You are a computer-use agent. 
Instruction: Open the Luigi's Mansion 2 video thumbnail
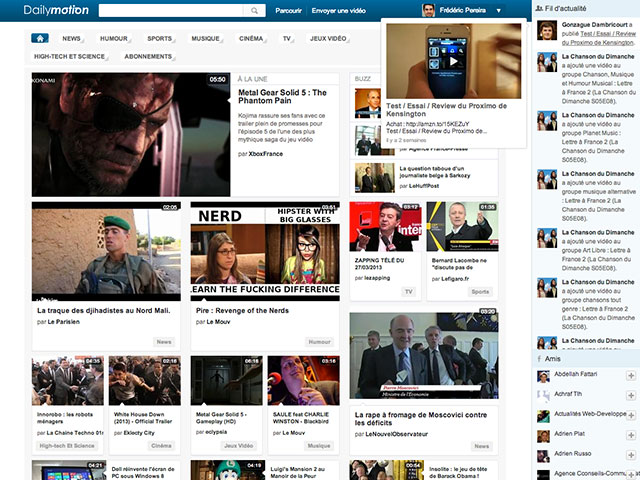pos(227,470)
